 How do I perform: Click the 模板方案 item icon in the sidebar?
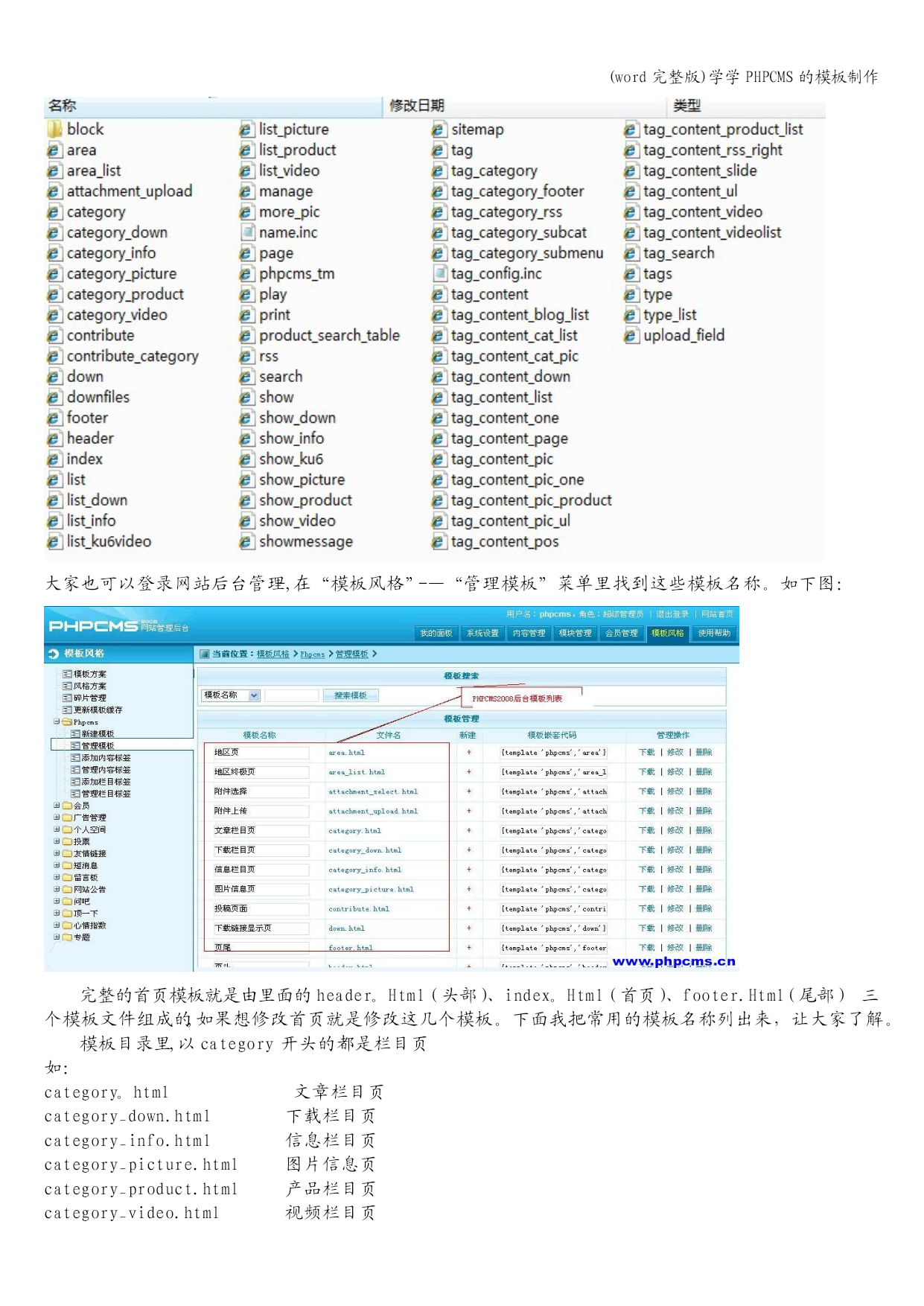tap(67, 674)
